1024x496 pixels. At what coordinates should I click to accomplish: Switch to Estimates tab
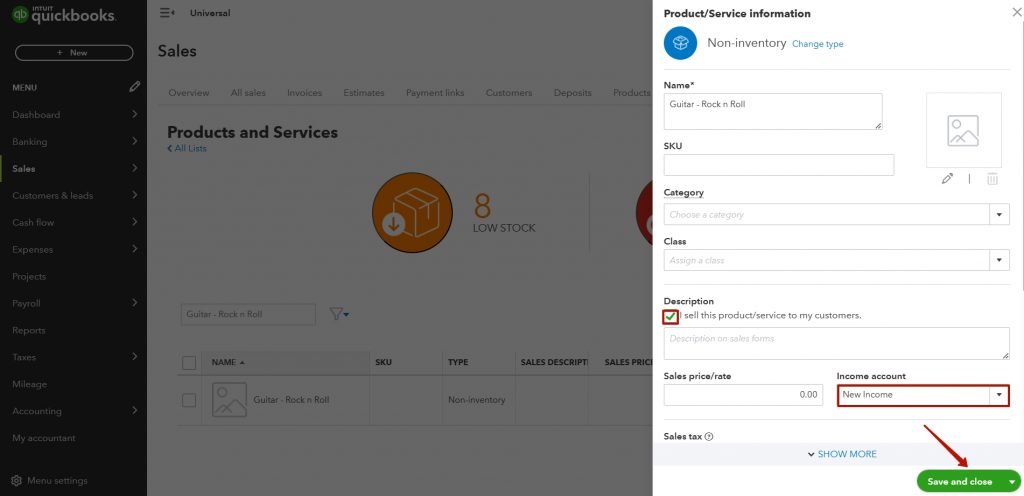[x=364, y=93]
